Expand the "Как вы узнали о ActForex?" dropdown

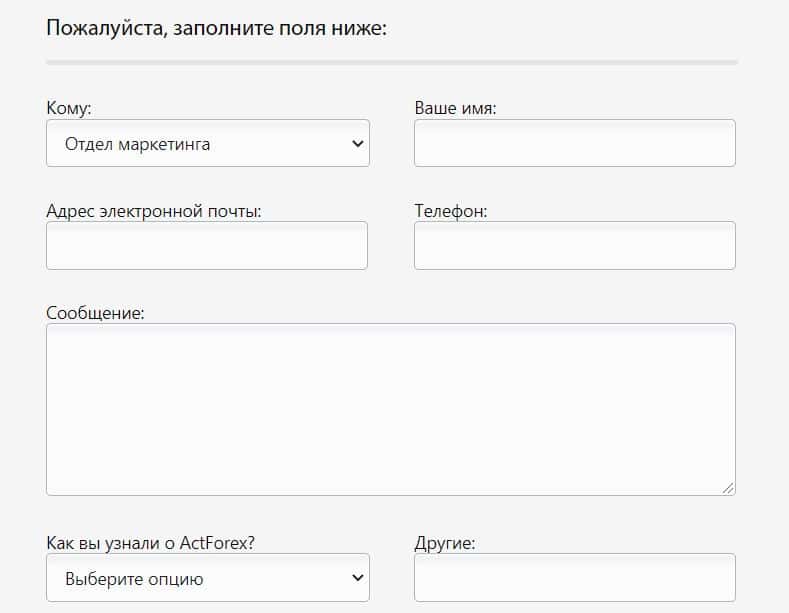tap(207, 578)
